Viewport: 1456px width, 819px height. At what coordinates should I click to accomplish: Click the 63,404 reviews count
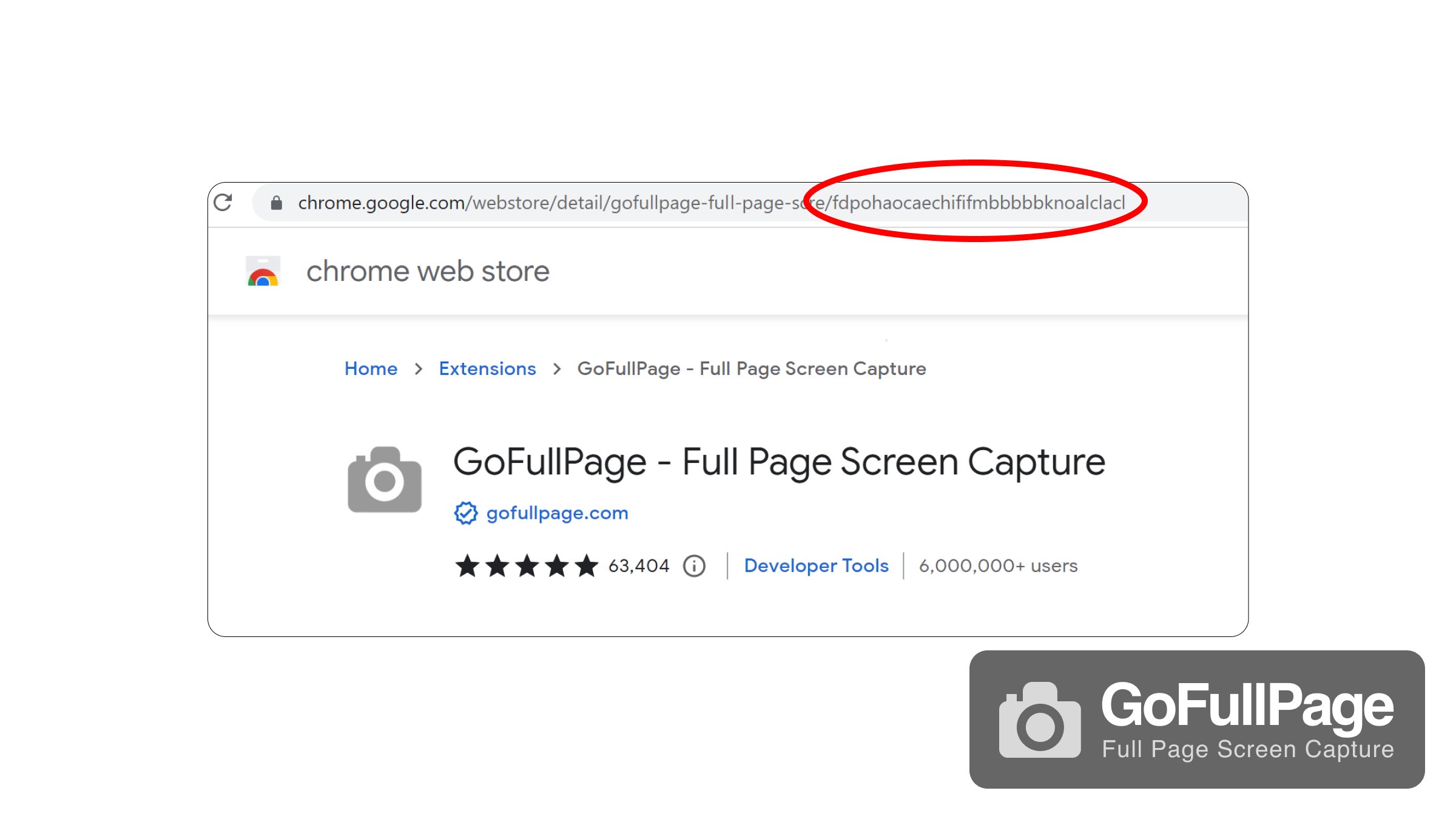pyautogui.click(x=638, y=565)
